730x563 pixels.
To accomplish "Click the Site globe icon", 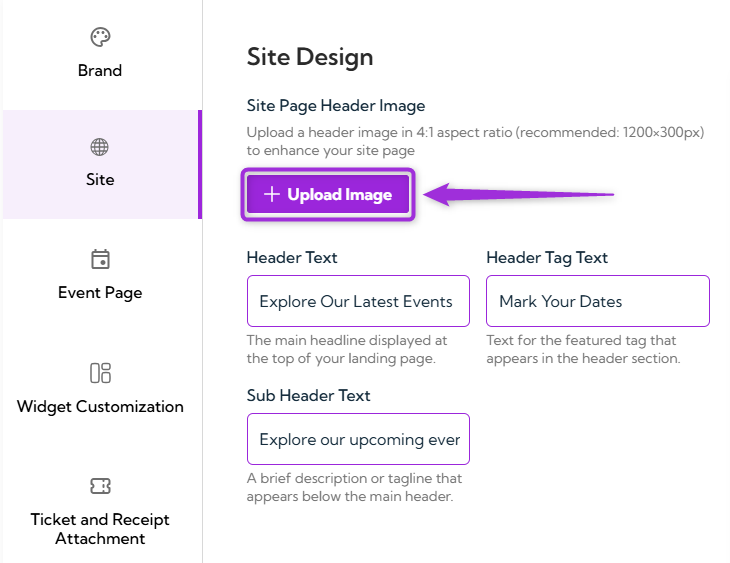I will point(100,147).
